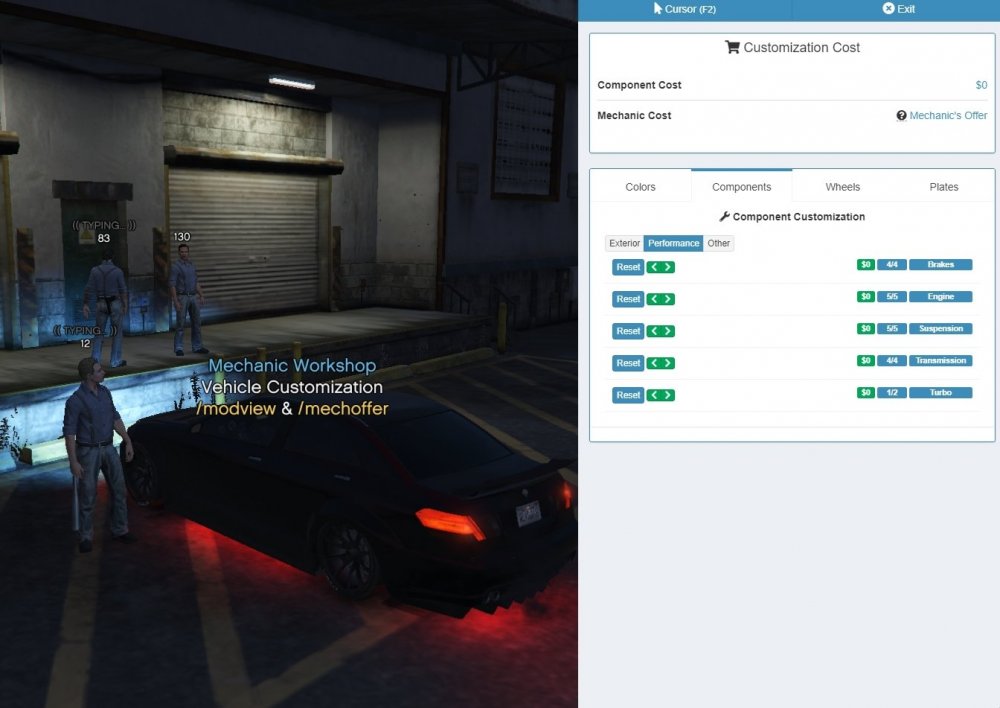This screenshot has width=1000, height=708.
Task: Switch to the Wheels tab
Action: (842, 187)
